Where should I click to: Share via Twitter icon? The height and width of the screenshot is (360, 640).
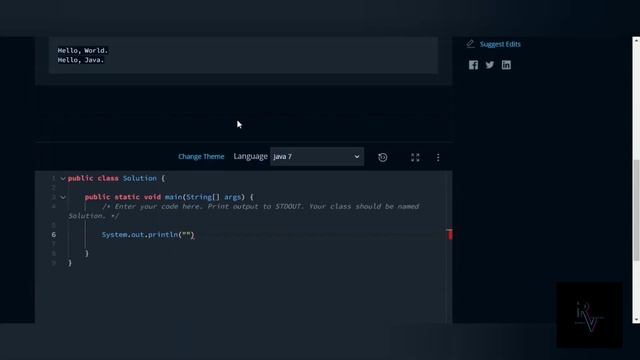[x=490, y=65]
